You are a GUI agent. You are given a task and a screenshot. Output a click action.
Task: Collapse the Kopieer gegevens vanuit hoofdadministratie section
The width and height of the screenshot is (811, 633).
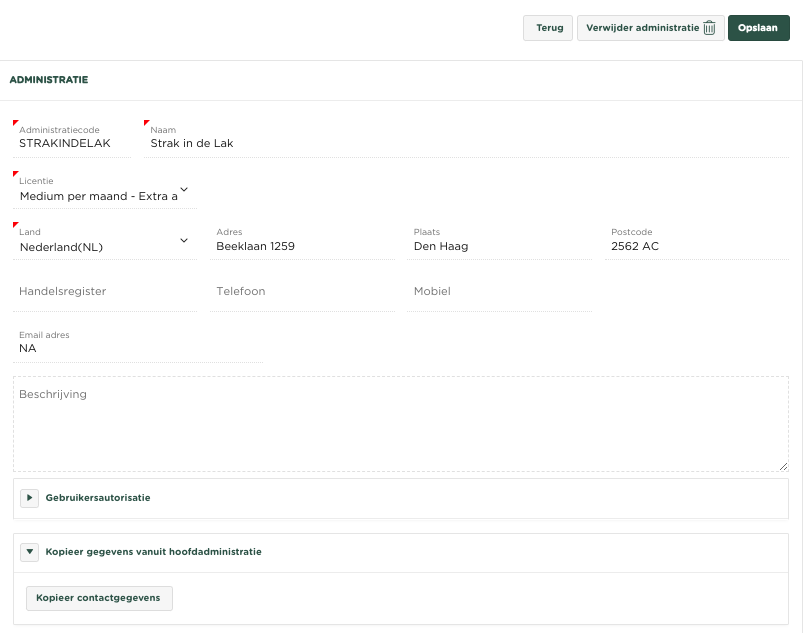click(x=29, y=552)
